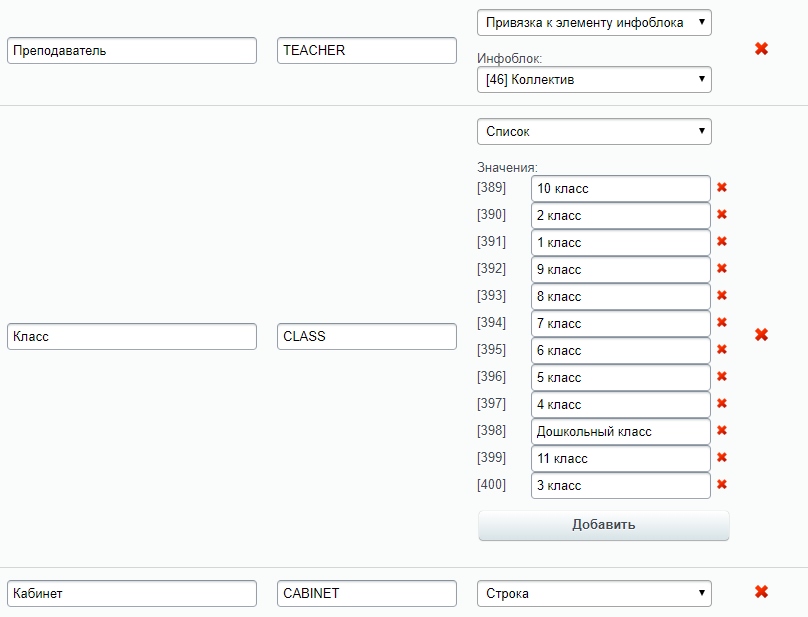
Task: Click the Преподаватель name field
Action: (x=132, y=51)
